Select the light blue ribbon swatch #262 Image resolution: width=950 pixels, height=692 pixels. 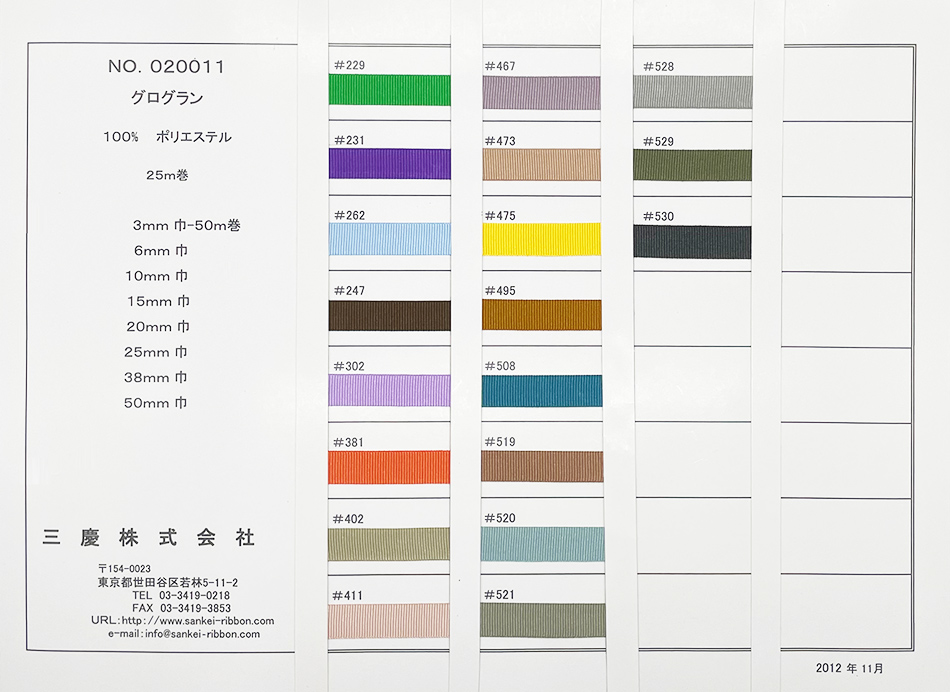[390, 239]
